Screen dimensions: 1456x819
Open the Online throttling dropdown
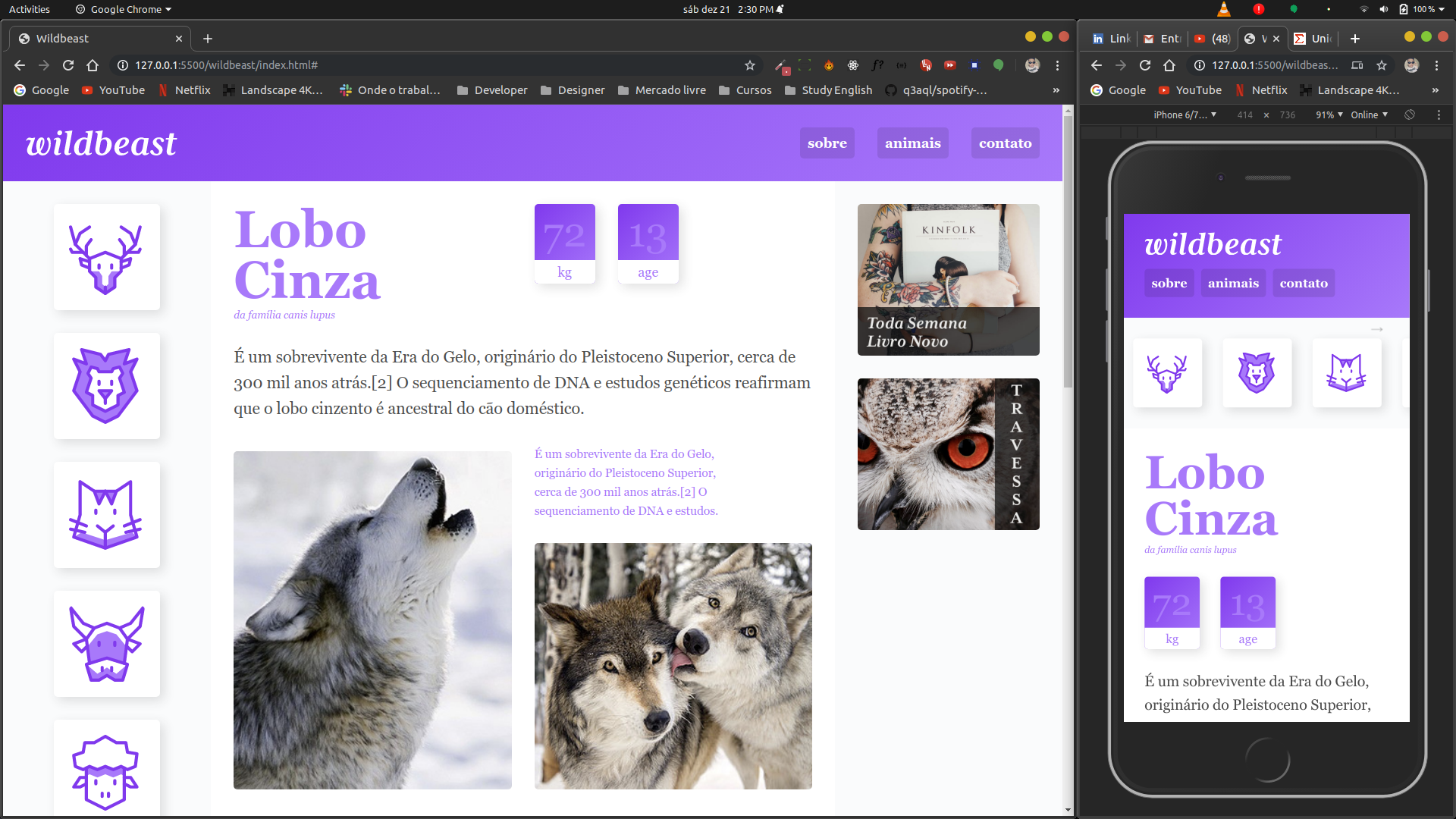pyautogui.click(x=1369, y=115)
